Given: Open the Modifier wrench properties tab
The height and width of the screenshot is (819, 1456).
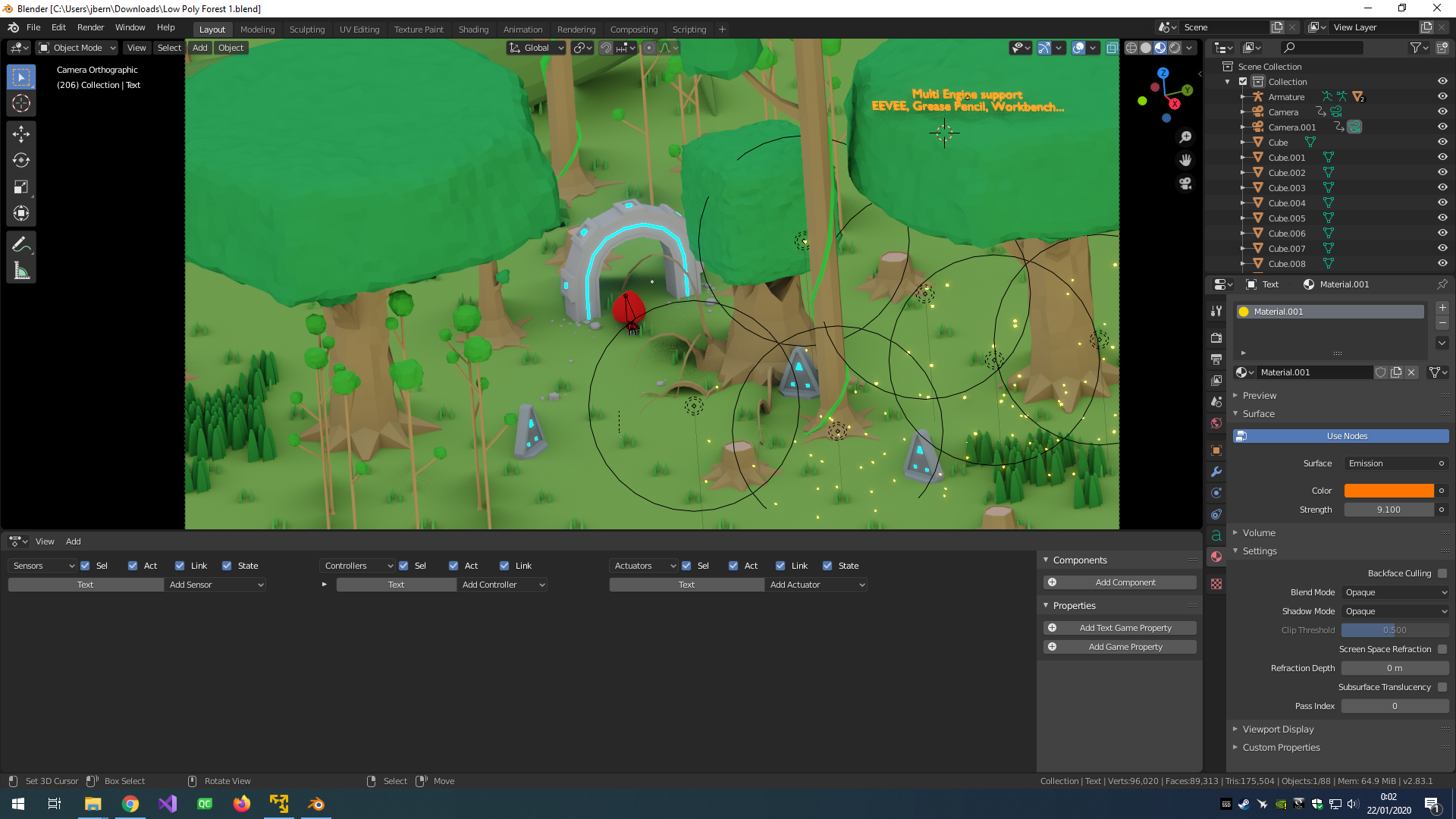Looking at the screenshot, I should pyautogui.click(x=1216, y=472).
